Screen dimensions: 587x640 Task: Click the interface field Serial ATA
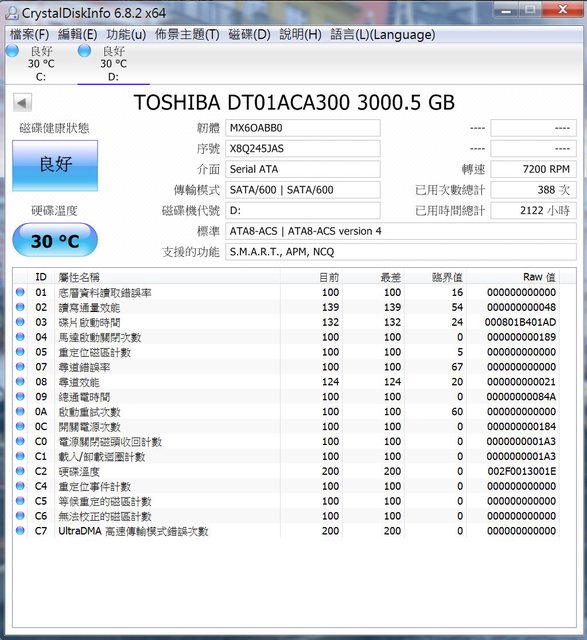(302, 169)
